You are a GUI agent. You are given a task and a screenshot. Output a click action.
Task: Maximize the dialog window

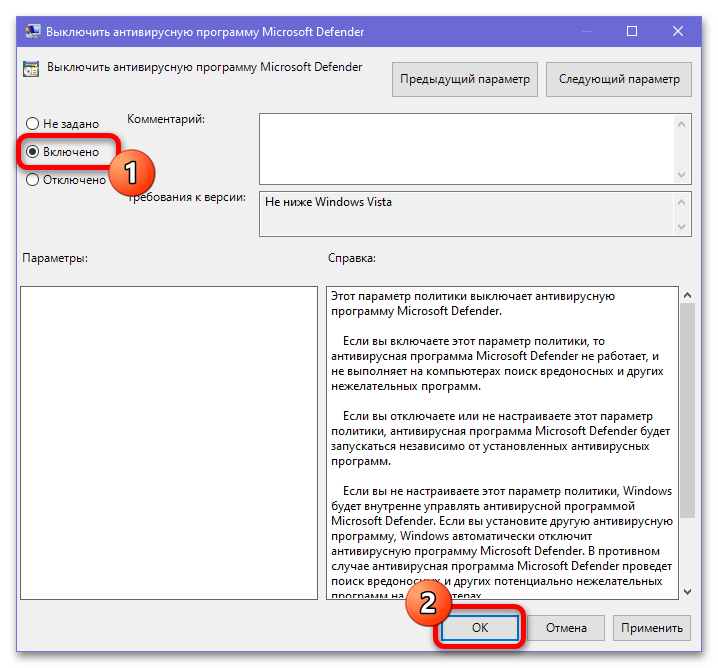[x=632, y=31]
